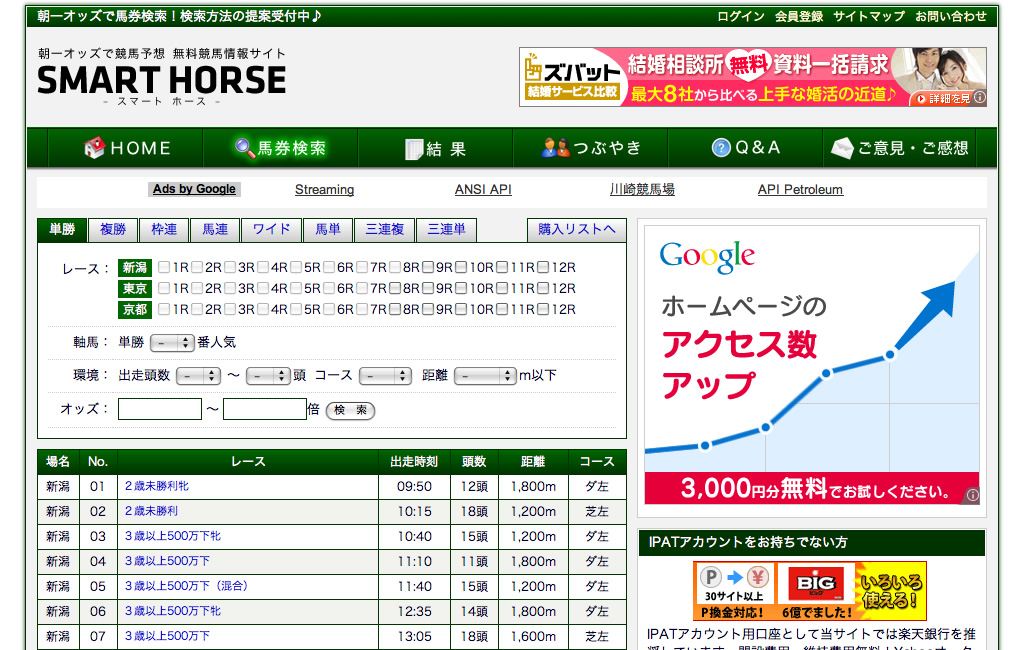The image size is (1024, 650).
Task: Select the 馬連 betting tab
Action: (x=215, y=229)
